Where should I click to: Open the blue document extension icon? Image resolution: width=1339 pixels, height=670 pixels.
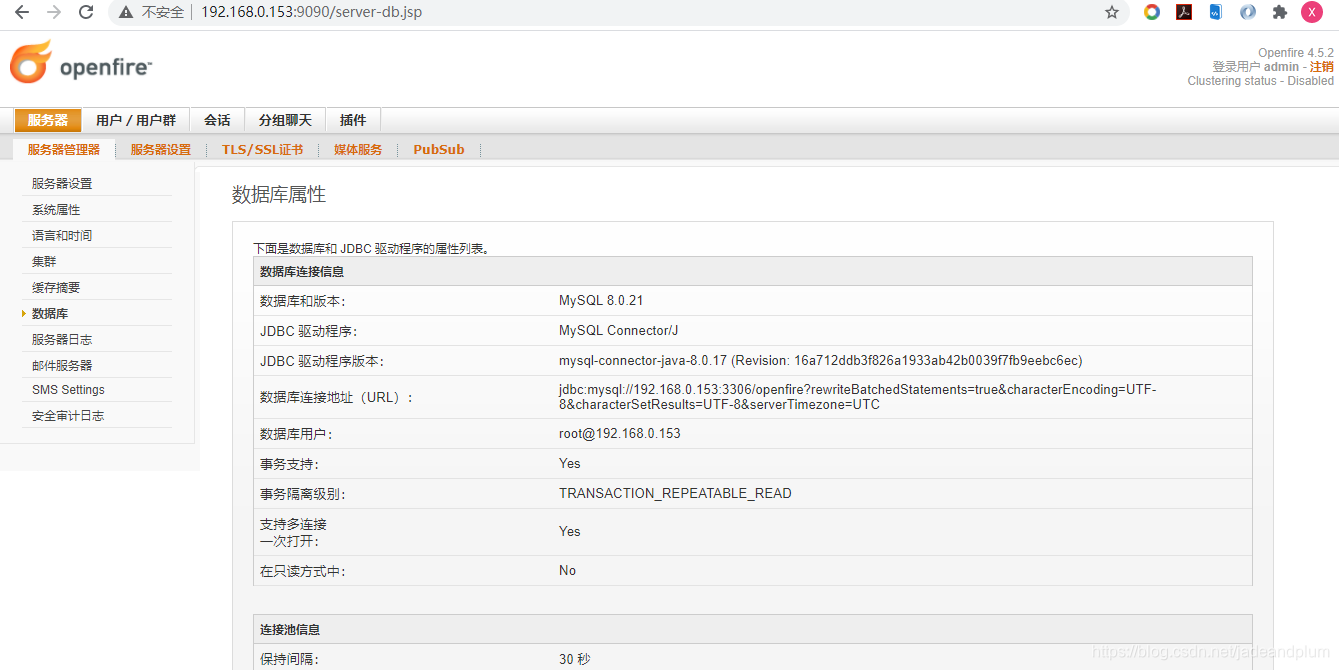(1216, 12)
